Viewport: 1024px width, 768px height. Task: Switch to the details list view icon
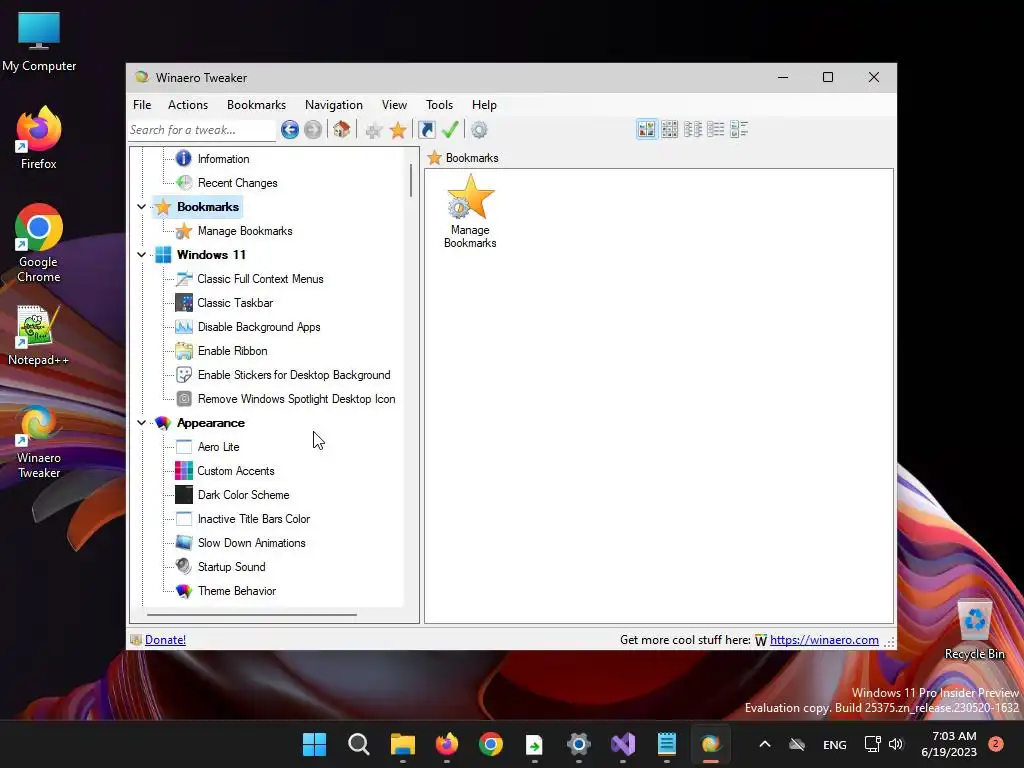pos(716,129)
